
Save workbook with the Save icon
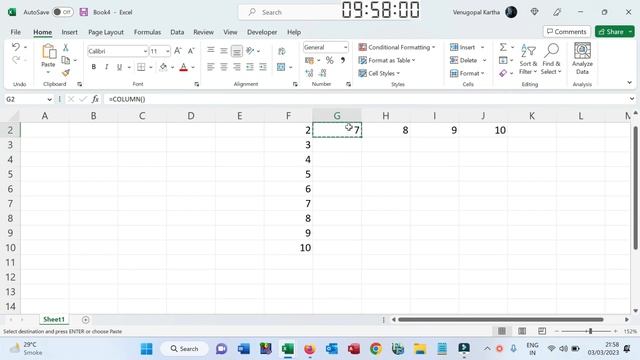point(84,12)
